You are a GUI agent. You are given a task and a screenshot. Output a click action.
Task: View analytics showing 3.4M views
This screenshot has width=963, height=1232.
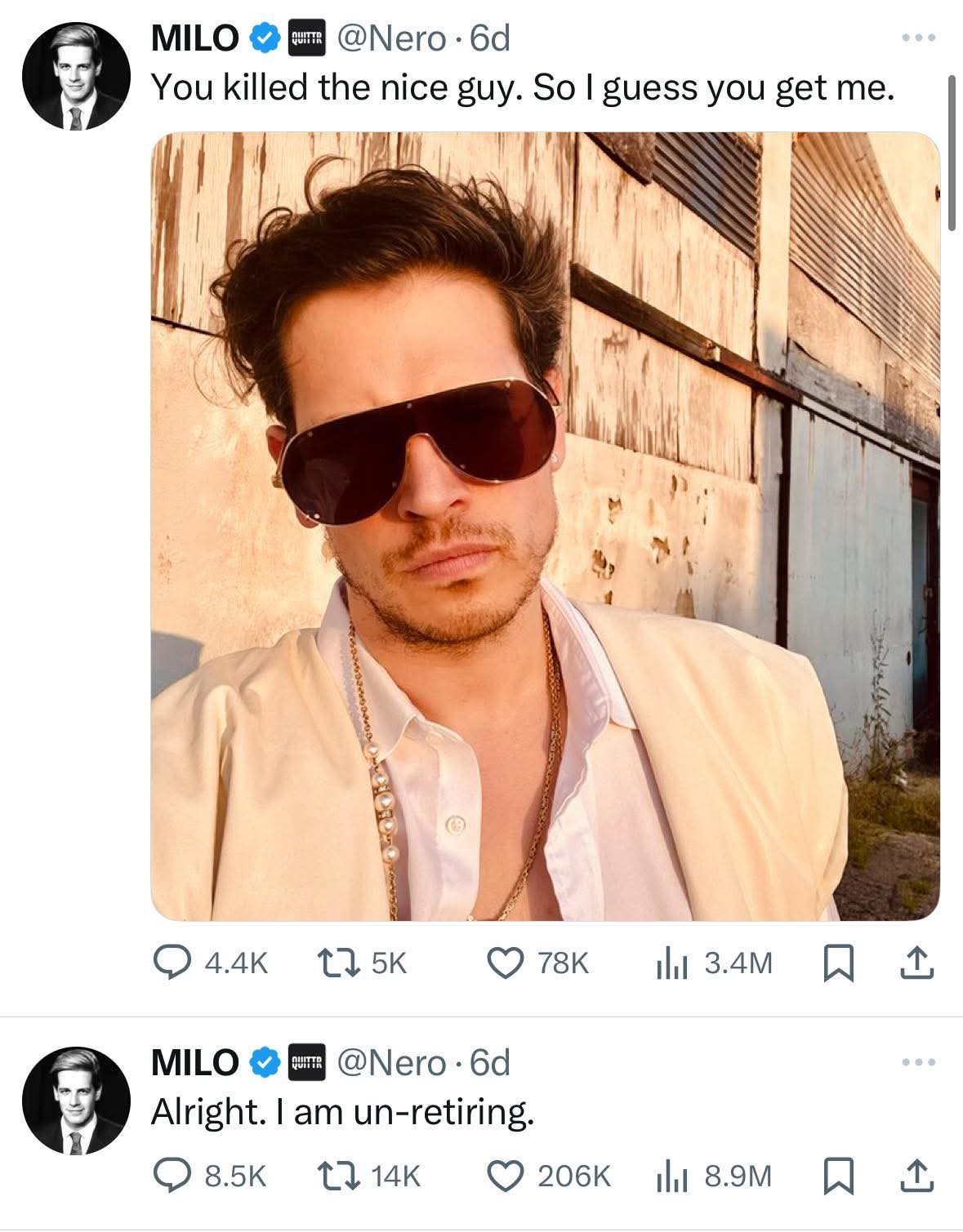click(713, 963)
